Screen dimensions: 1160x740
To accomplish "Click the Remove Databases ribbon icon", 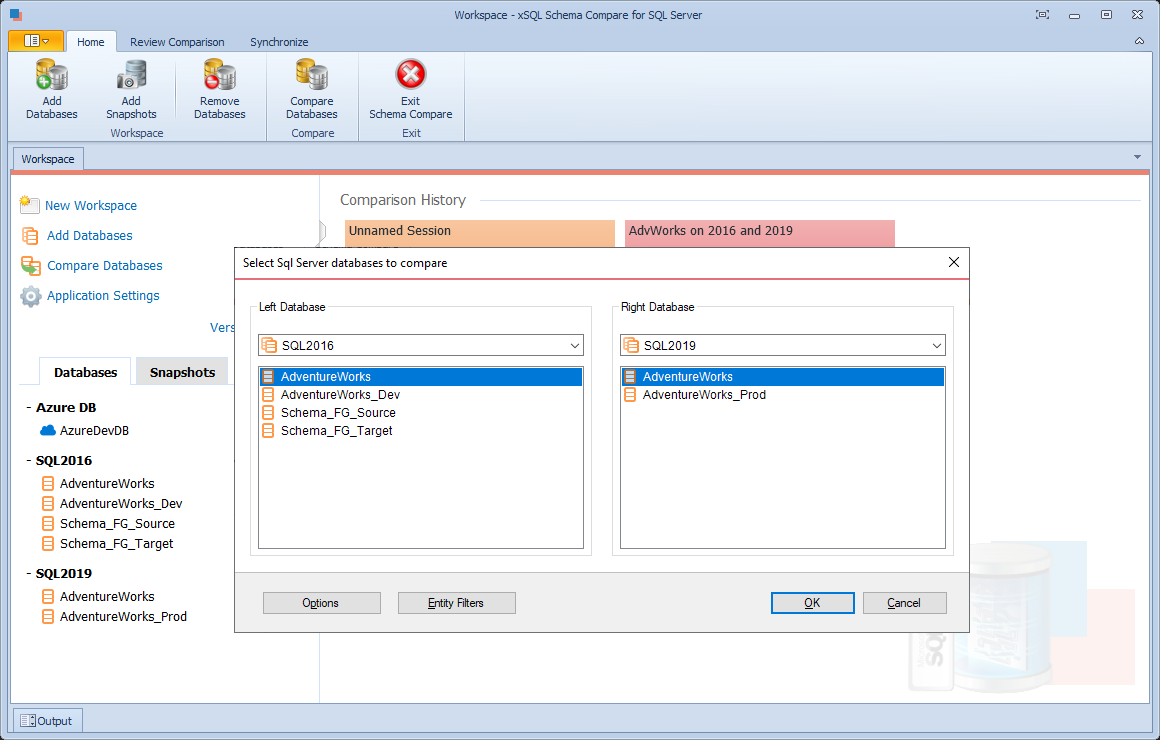I will click(219, 77).
